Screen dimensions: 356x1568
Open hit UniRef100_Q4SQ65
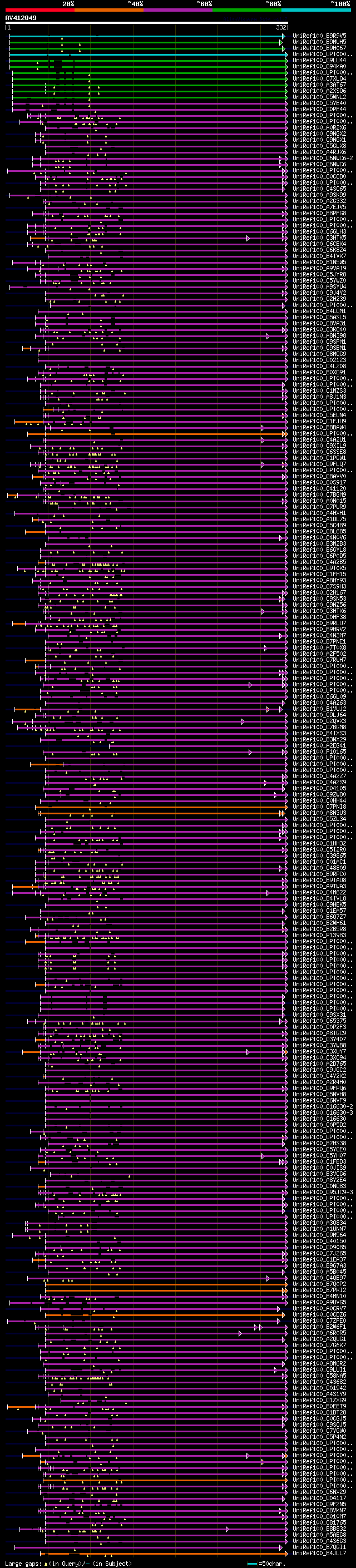coord(319,189)
